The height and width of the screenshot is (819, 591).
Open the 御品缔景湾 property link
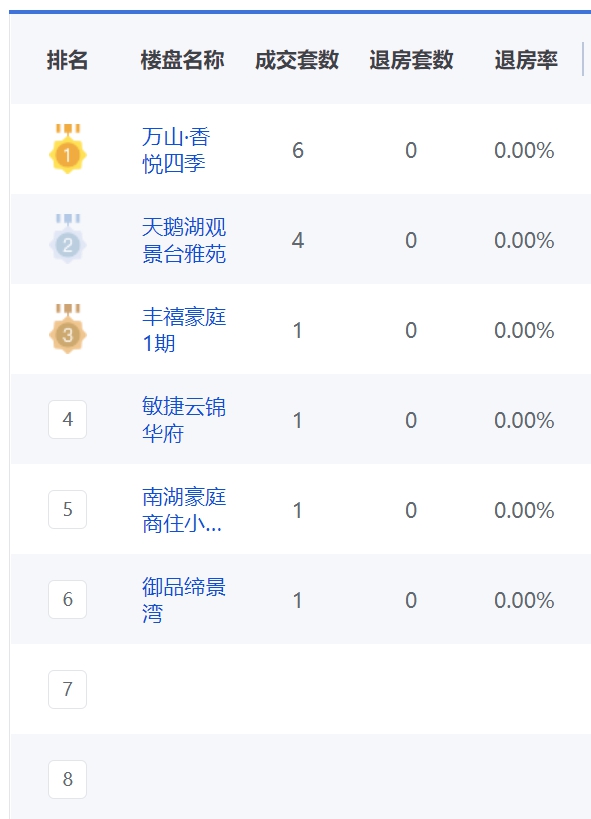point(184,600)
